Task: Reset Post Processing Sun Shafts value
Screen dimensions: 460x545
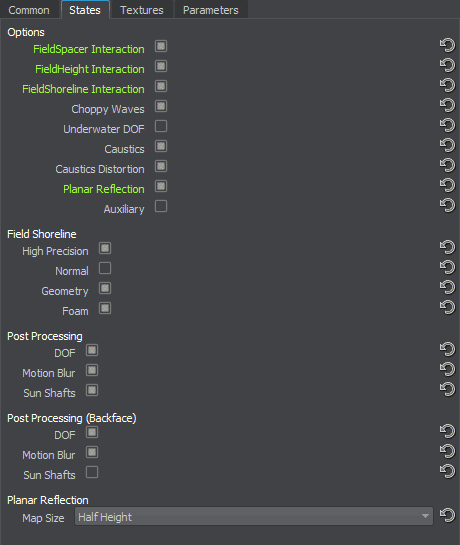Action: (447, 389)
